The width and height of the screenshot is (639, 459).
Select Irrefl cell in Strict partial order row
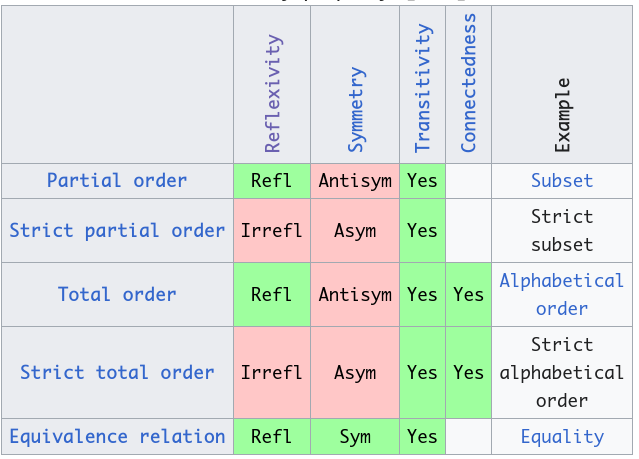pos(271,231)
